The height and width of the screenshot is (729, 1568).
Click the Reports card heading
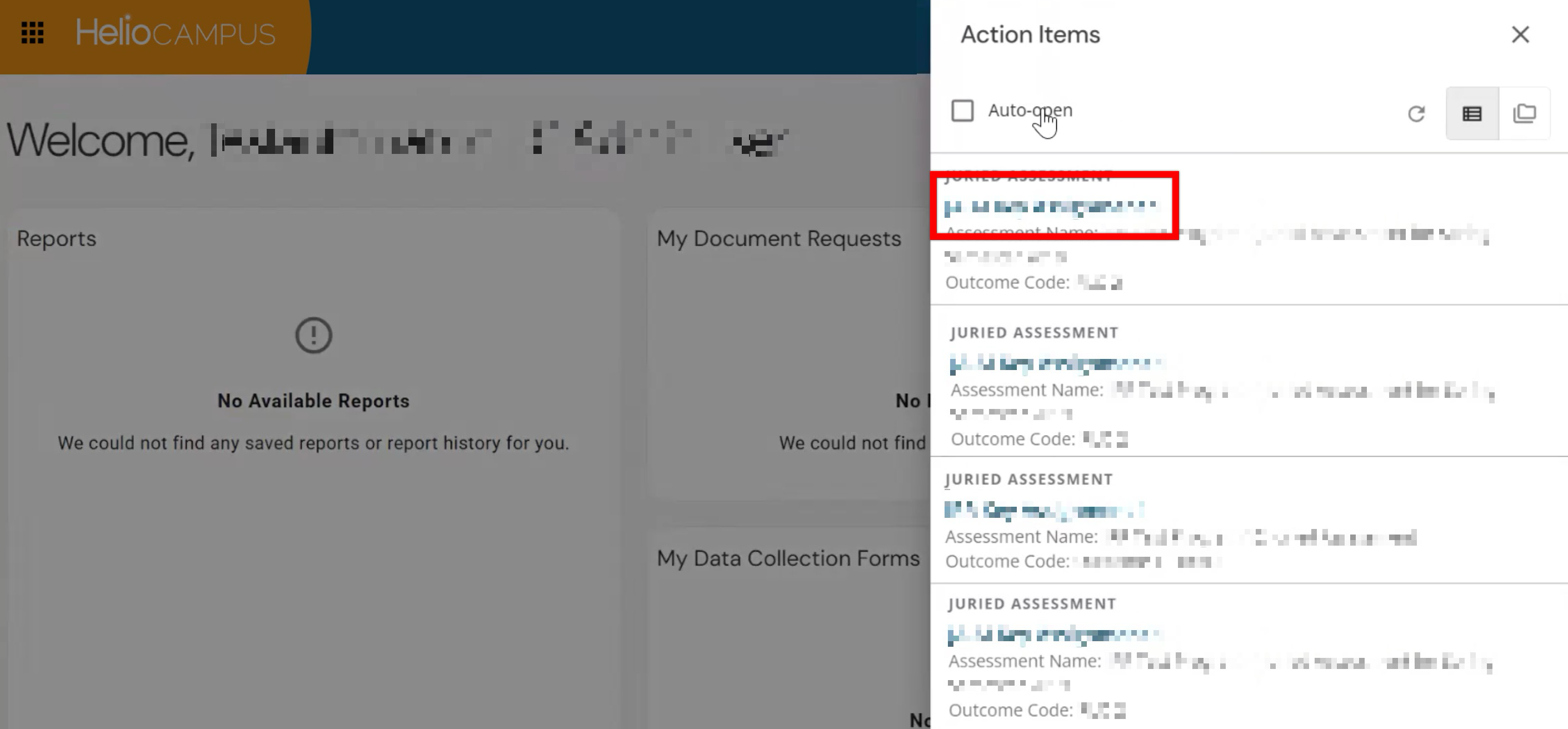click(x=57, y=238)
